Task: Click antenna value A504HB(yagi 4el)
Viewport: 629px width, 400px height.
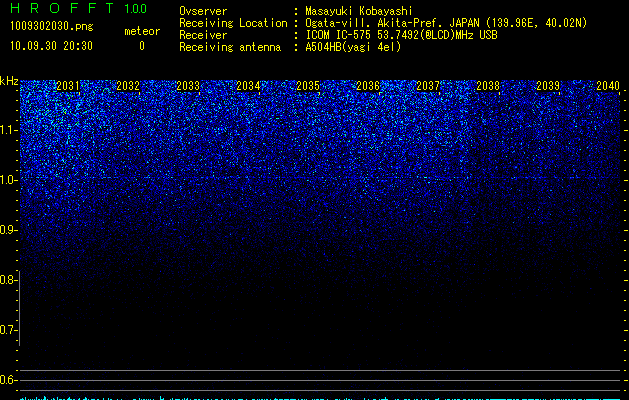Action: [353, 47]
